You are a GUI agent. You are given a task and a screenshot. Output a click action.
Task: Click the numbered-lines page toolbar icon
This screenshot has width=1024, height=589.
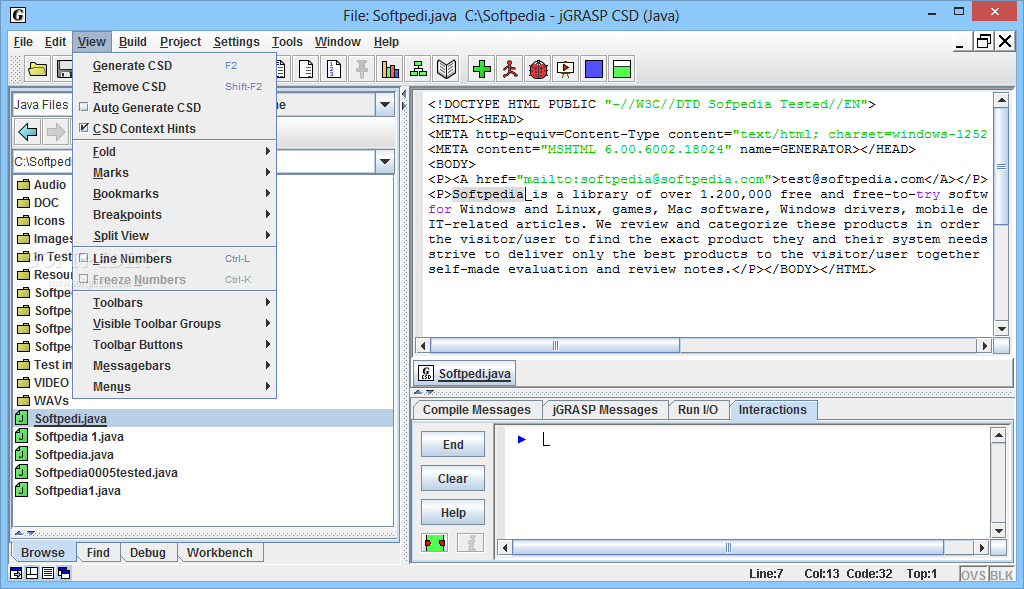[x=334, y=69]
